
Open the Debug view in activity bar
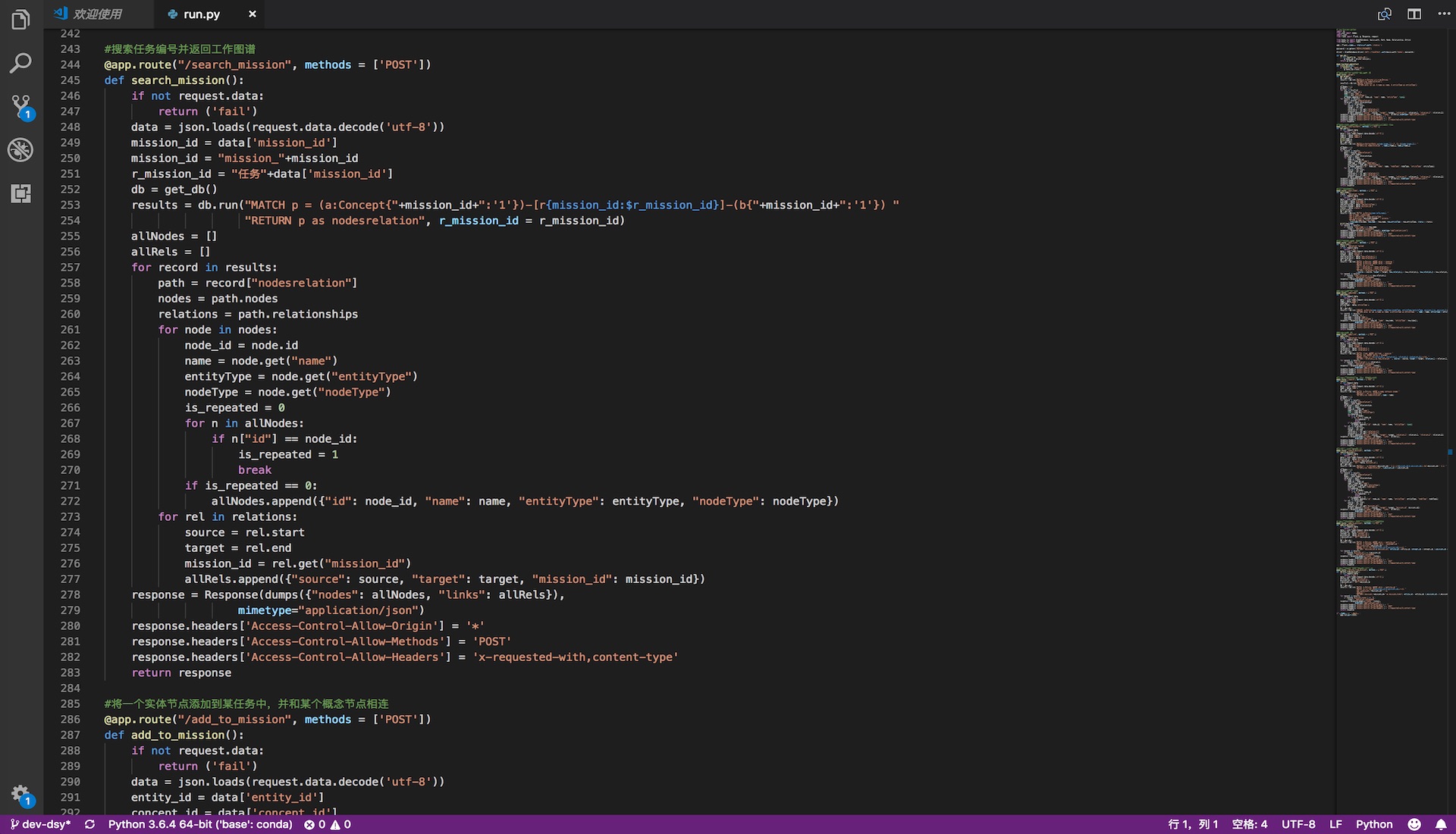click(20, 149)
